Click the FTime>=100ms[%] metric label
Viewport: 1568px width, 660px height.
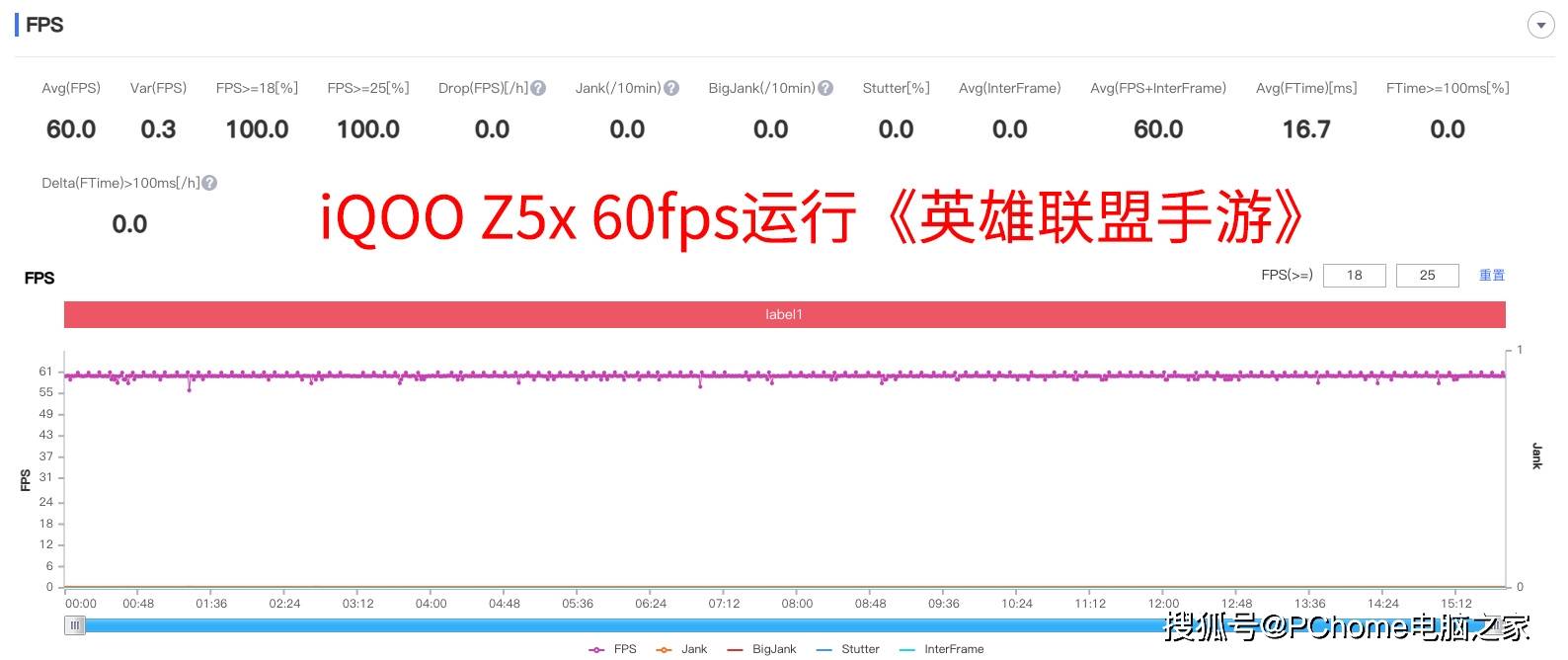click(1448, 88)
